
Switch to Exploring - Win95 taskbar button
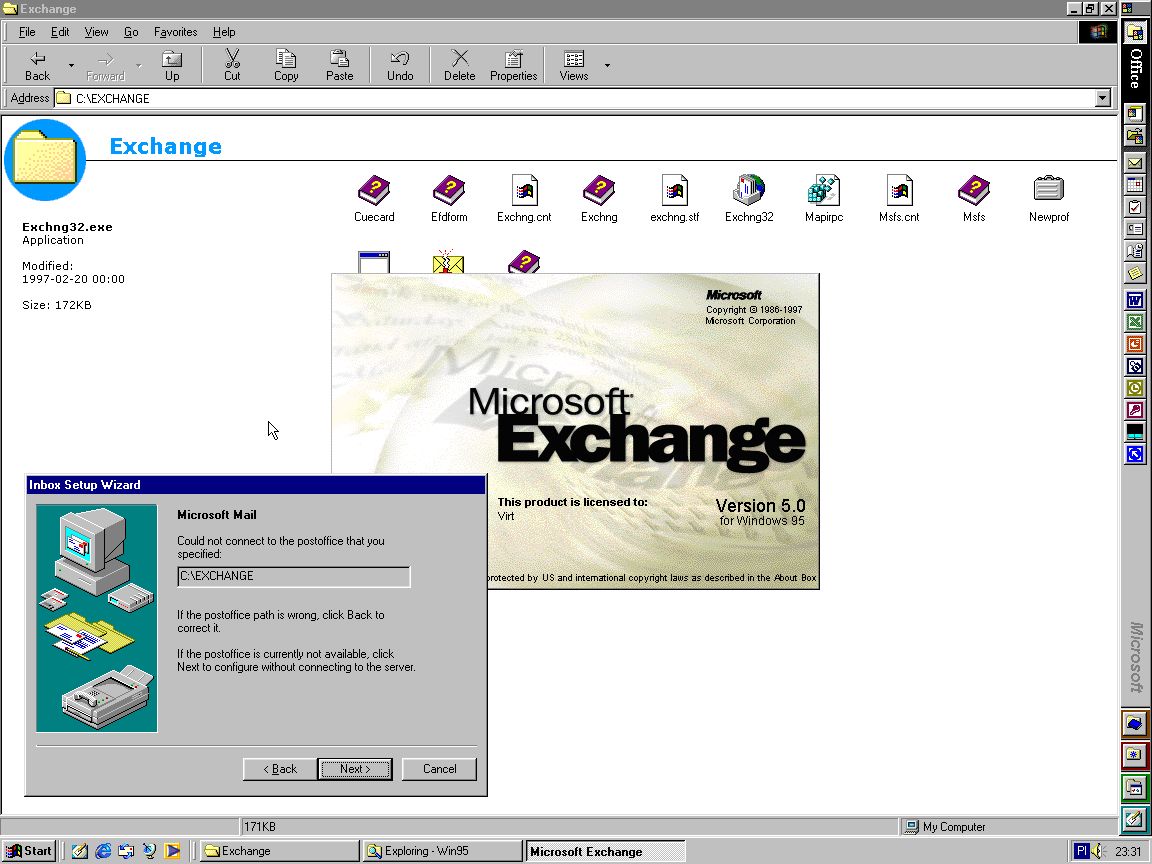[x=443, y=851]
